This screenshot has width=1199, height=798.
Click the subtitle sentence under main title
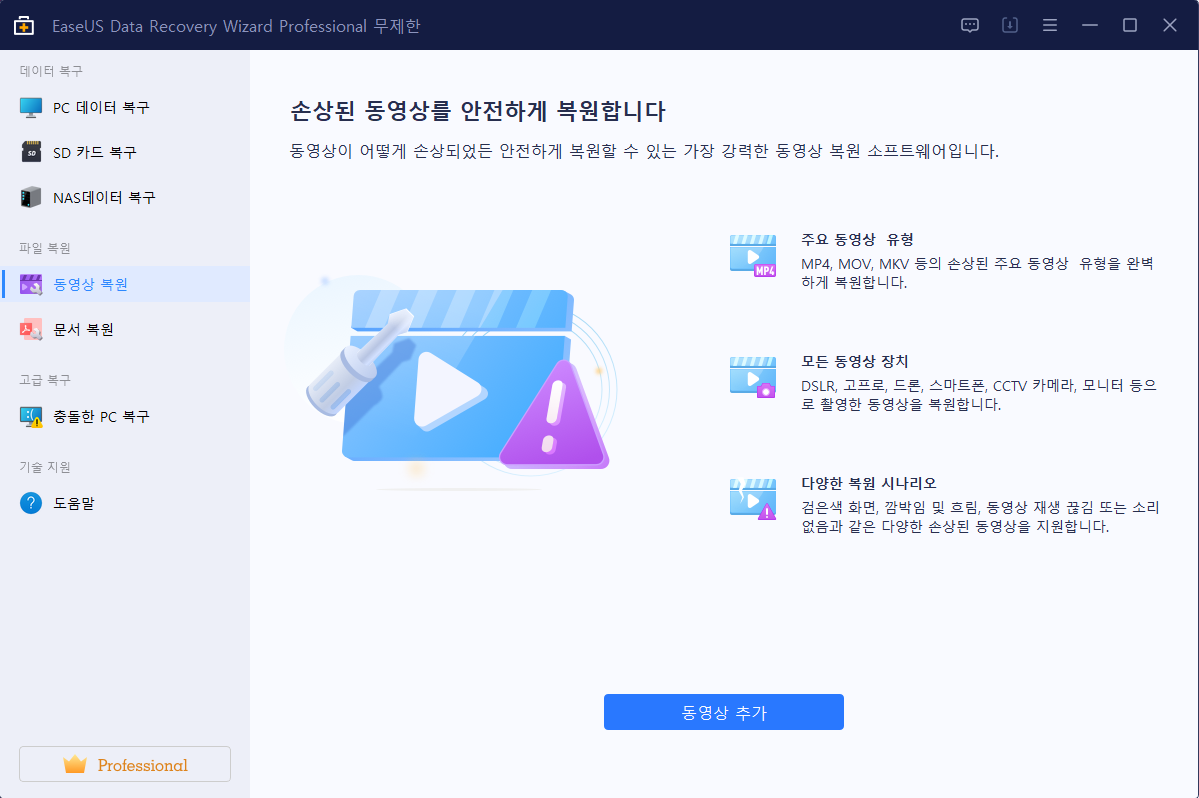645,151
